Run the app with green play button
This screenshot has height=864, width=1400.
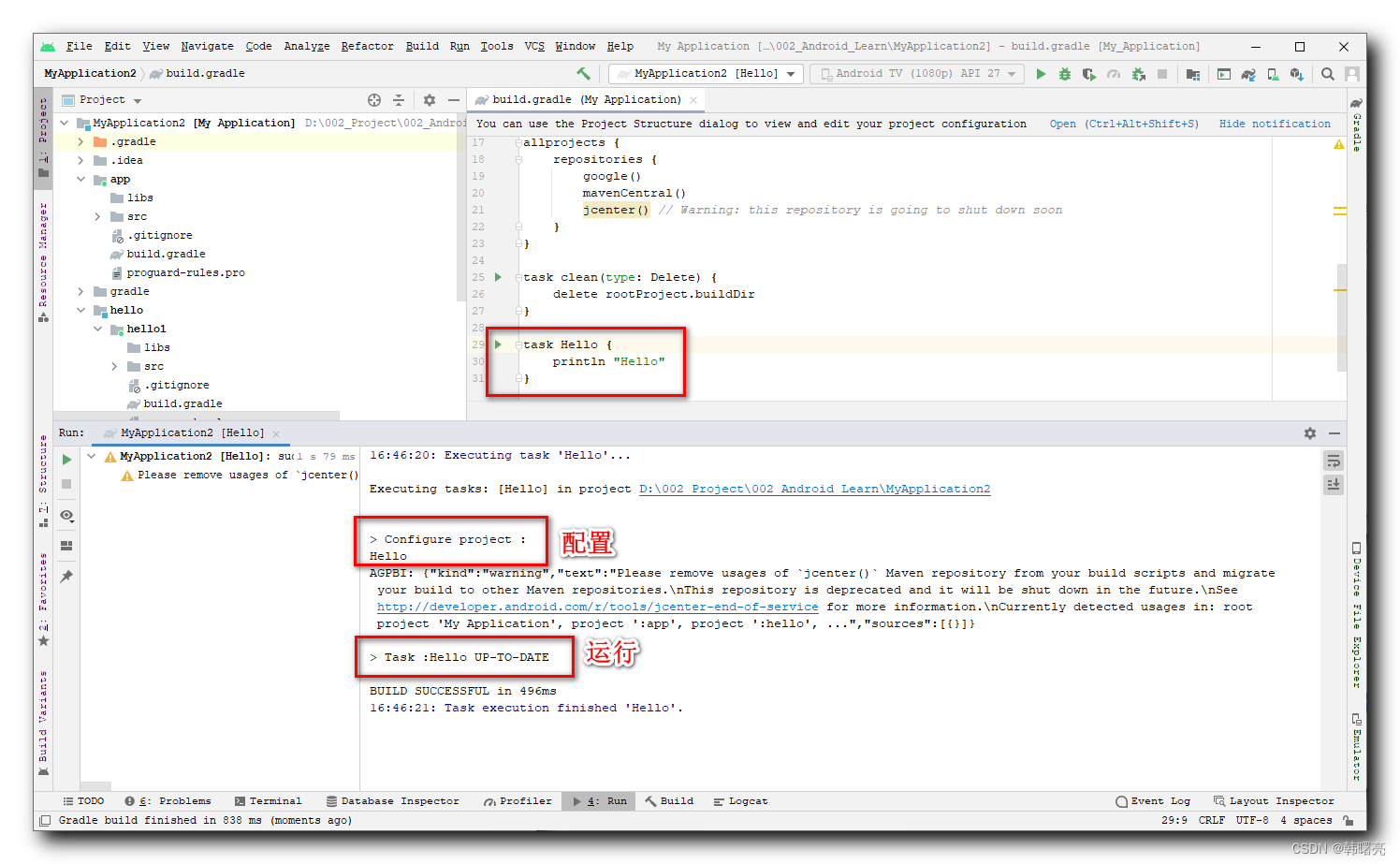point(1041,74)
